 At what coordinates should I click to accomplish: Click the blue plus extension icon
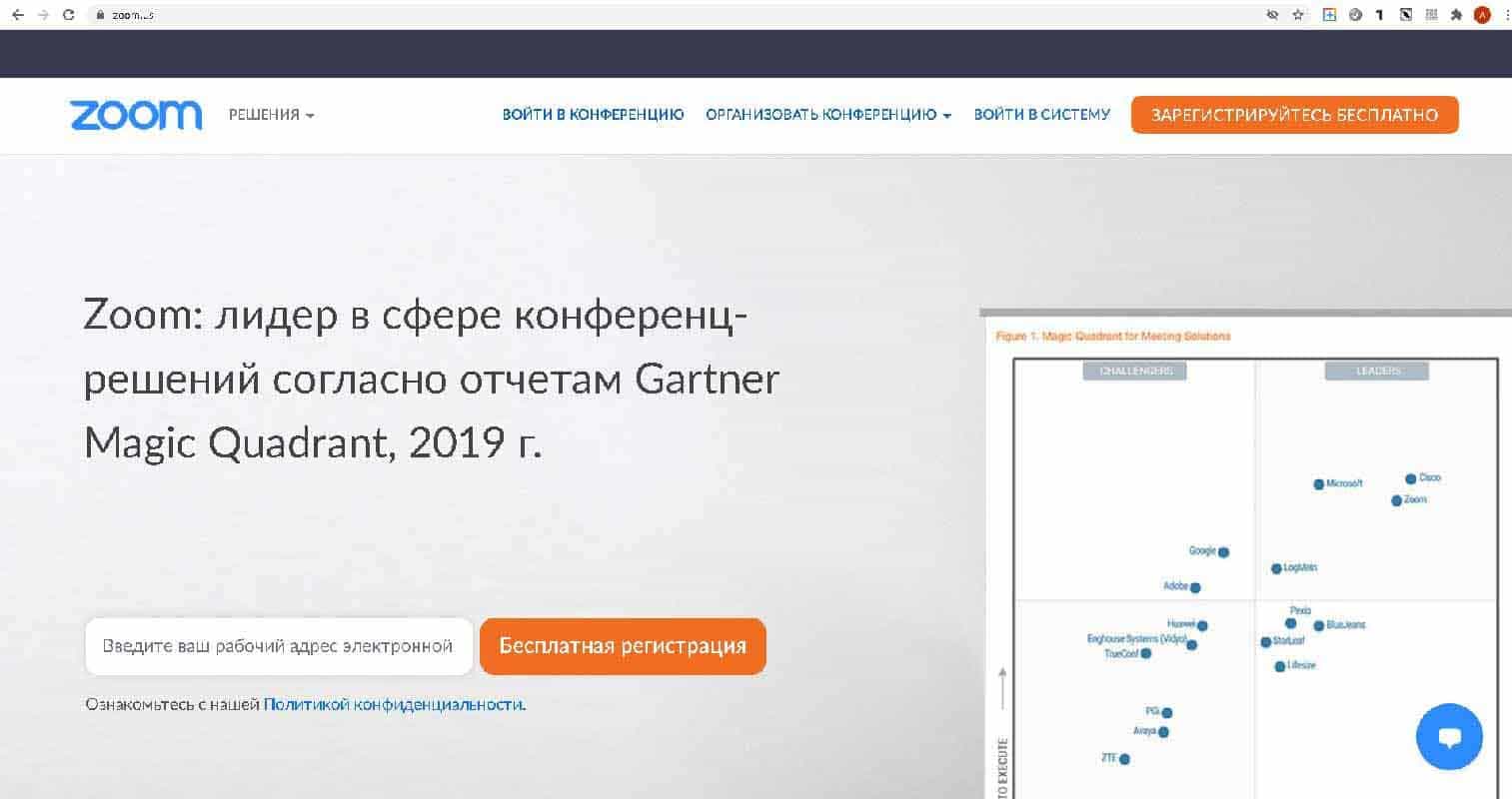pos(1329,15)
